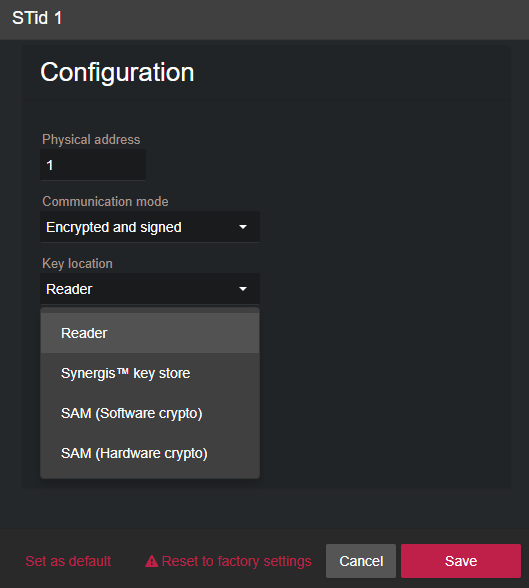Click the warning triangle icon

(151, 561)
